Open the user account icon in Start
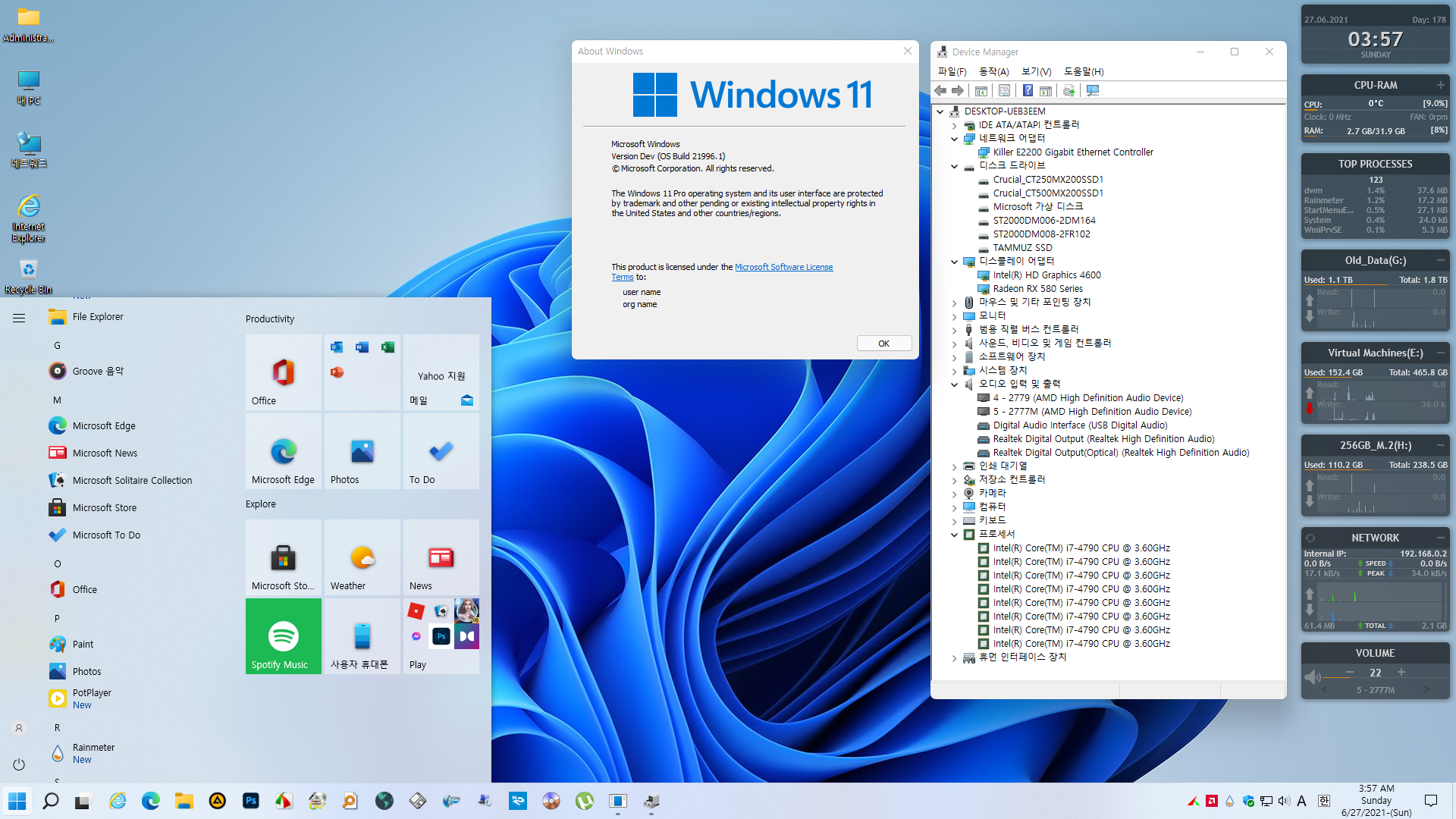Screen dimensions: 1456x819 (x=19, y=728)
